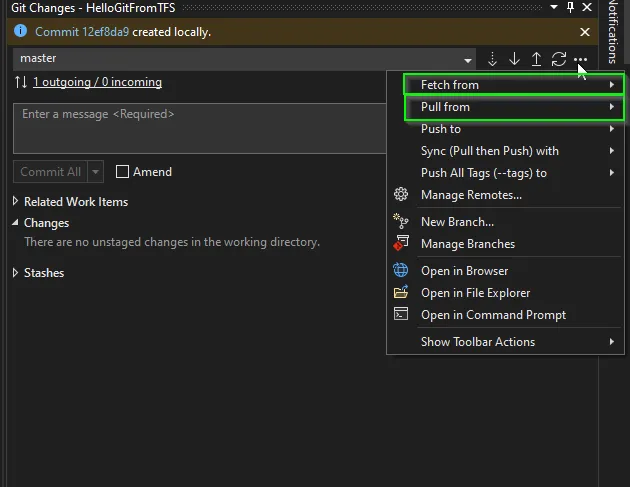The height and width of the screenshot is (487, 630).
Task: Click the Fetch dotted-arrow toolbar icon
Action: 492,59
